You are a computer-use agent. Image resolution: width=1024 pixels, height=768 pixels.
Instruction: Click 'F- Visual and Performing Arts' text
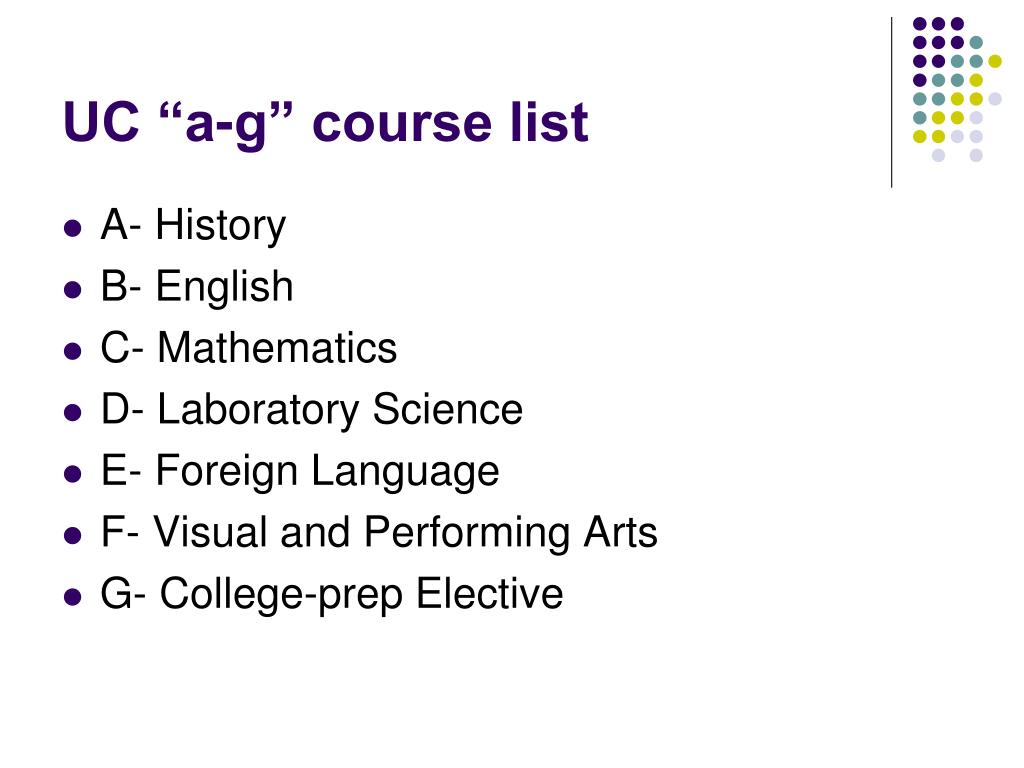[379, 532]
